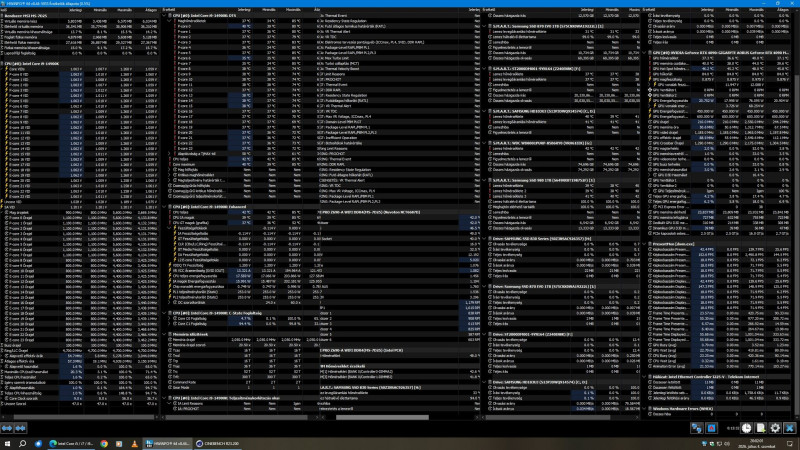Collapse the CPU Intel Core i9-14900K: DTS group
800x450 pixels.
(x=165, y=15)
